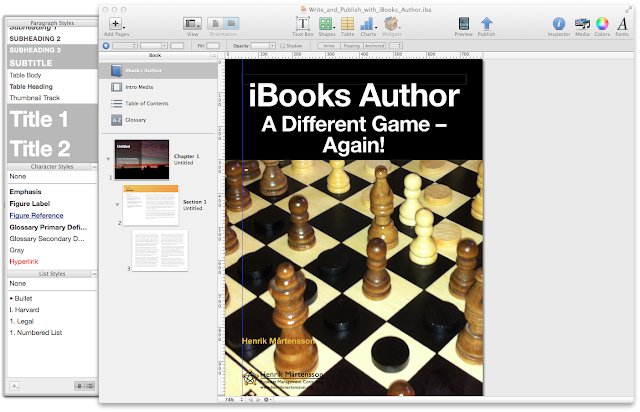640x412 pixels.
Task: Click the Fill color well
Action: (x=213, y=46)
